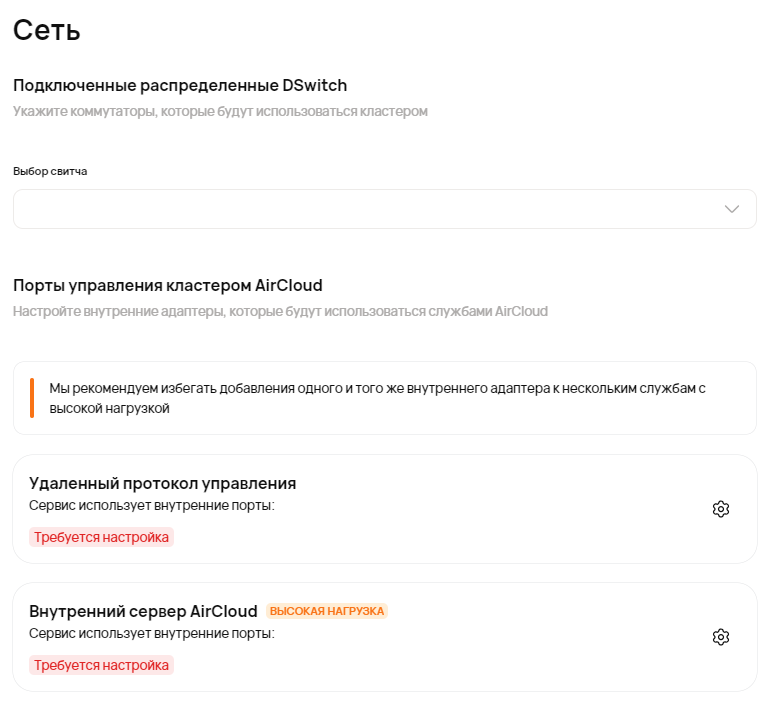
Task: Click the ВЫСОКАЯ НАГРУЗКА badge
Action: (327, 611)
